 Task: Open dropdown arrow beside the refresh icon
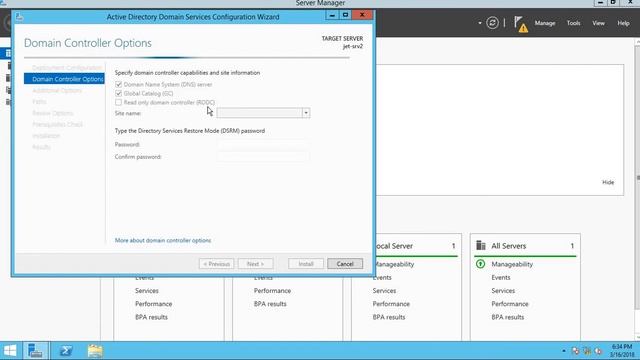pyautogui.click(x=480, y=23)
